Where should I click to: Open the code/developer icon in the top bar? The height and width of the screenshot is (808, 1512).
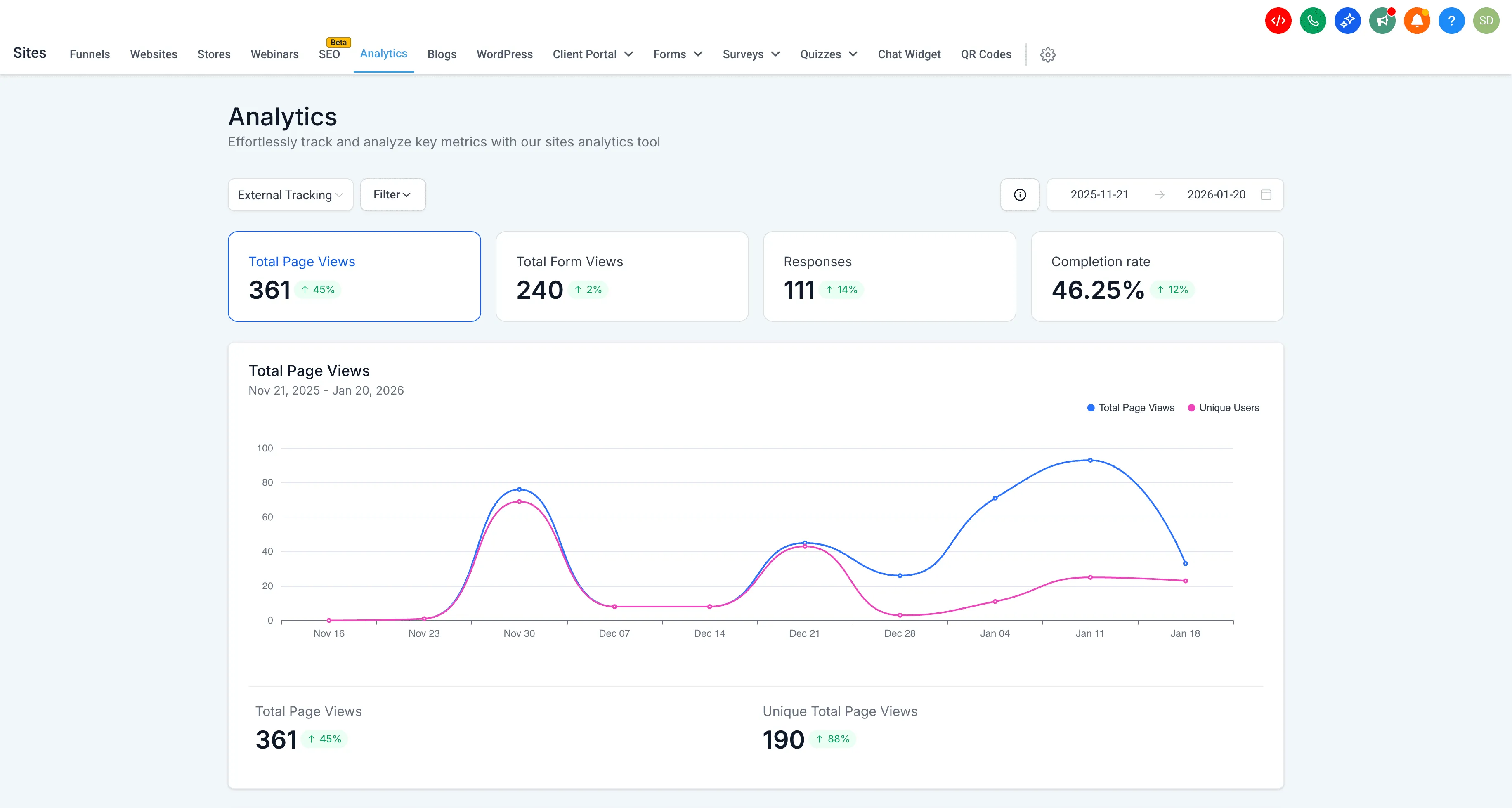1278,21
